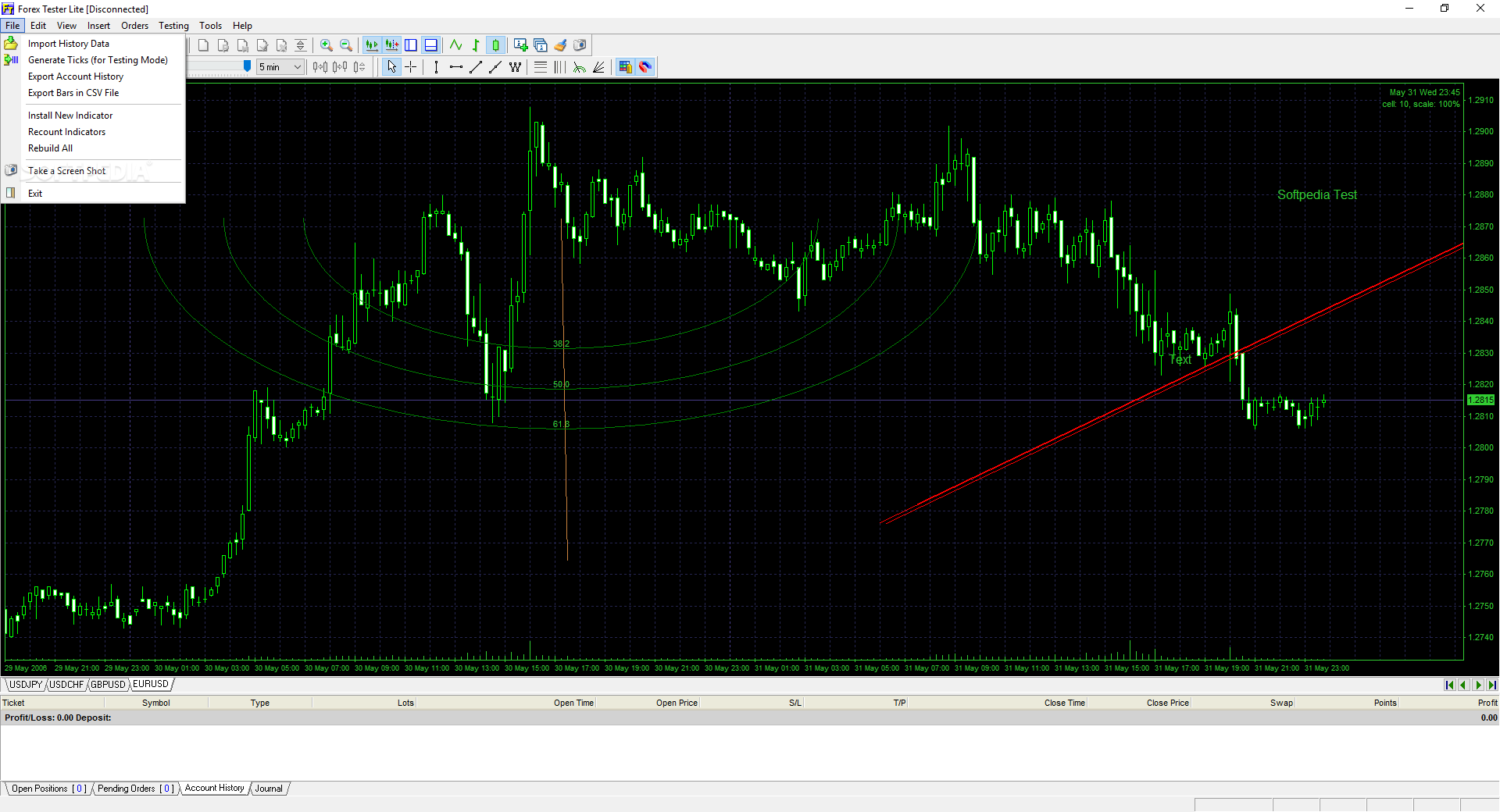
Task: Toggle the color scheme palette button
Action: (625, 67)
